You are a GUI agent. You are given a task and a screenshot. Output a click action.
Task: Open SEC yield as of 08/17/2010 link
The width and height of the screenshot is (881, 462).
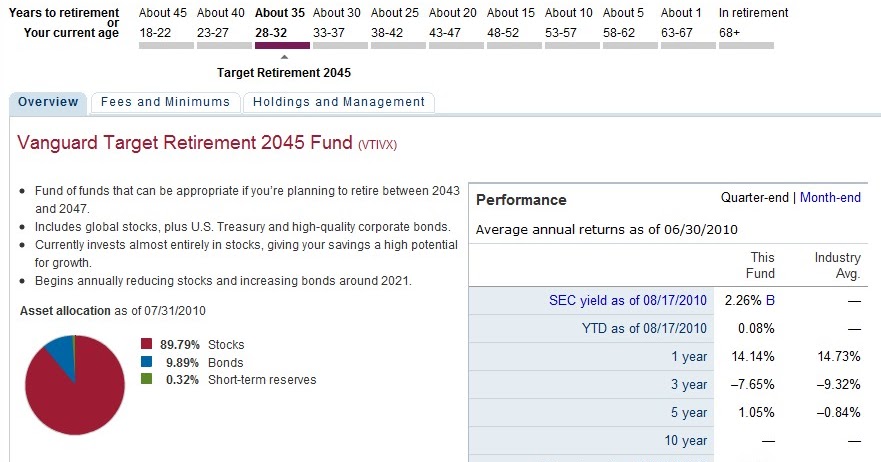628,301
